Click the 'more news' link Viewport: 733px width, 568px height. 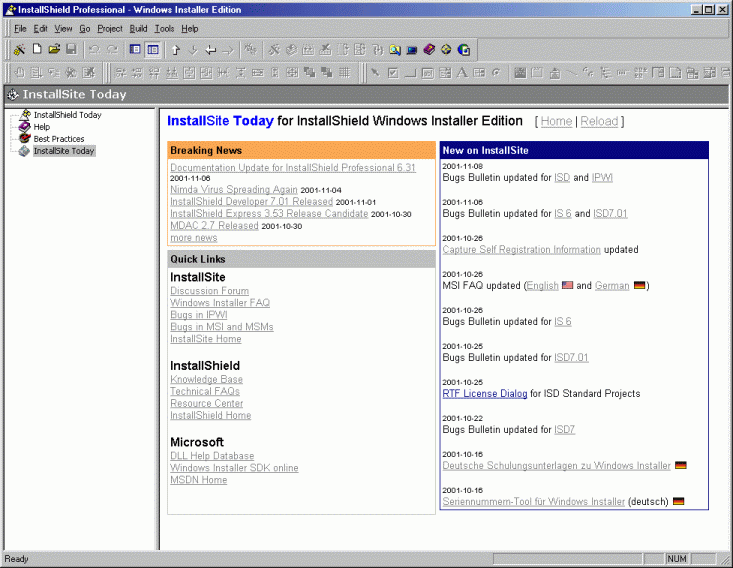[x=193, y=238]
